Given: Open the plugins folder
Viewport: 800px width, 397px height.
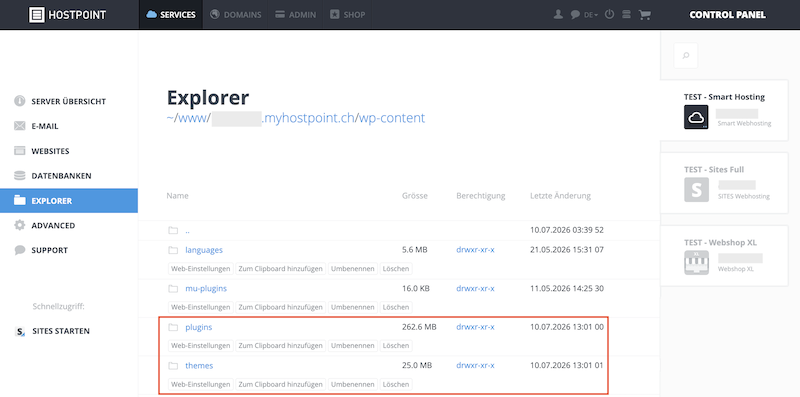Looking at the screenshot, I should pyautogui.click(x=198, y=327).
